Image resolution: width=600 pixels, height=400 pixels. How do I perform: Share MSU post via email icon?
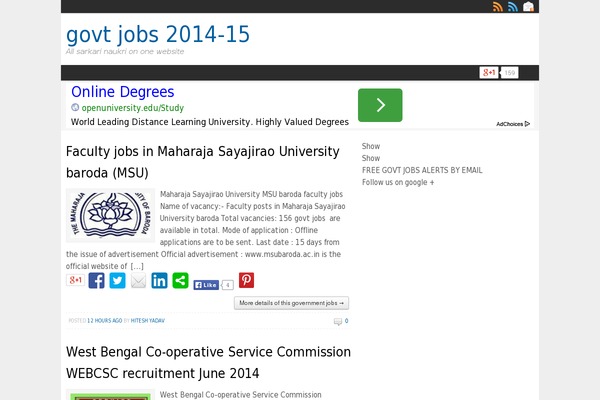(139, 281)
